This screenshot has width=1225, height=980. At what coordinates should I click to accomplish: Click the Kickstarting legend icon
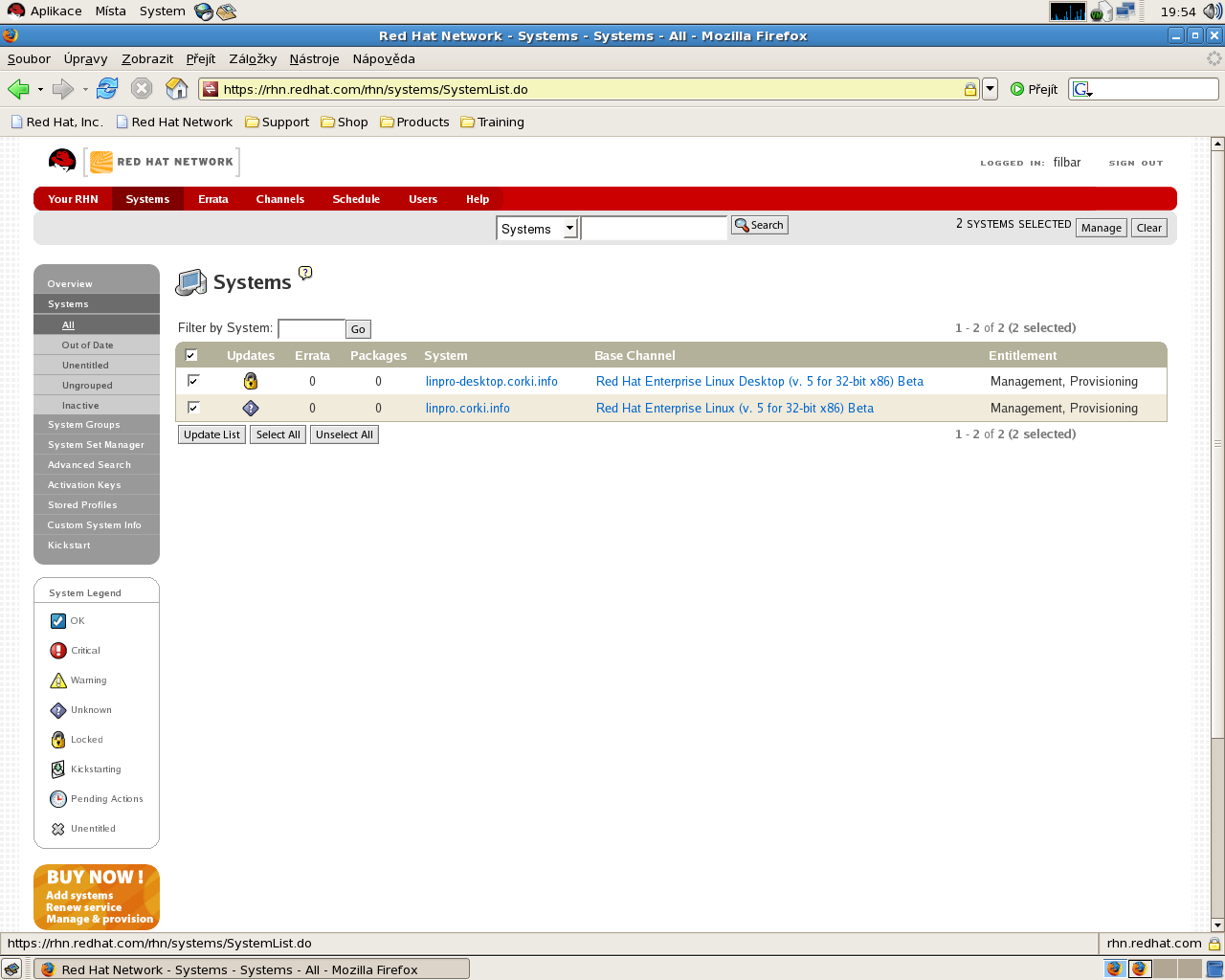58,769
